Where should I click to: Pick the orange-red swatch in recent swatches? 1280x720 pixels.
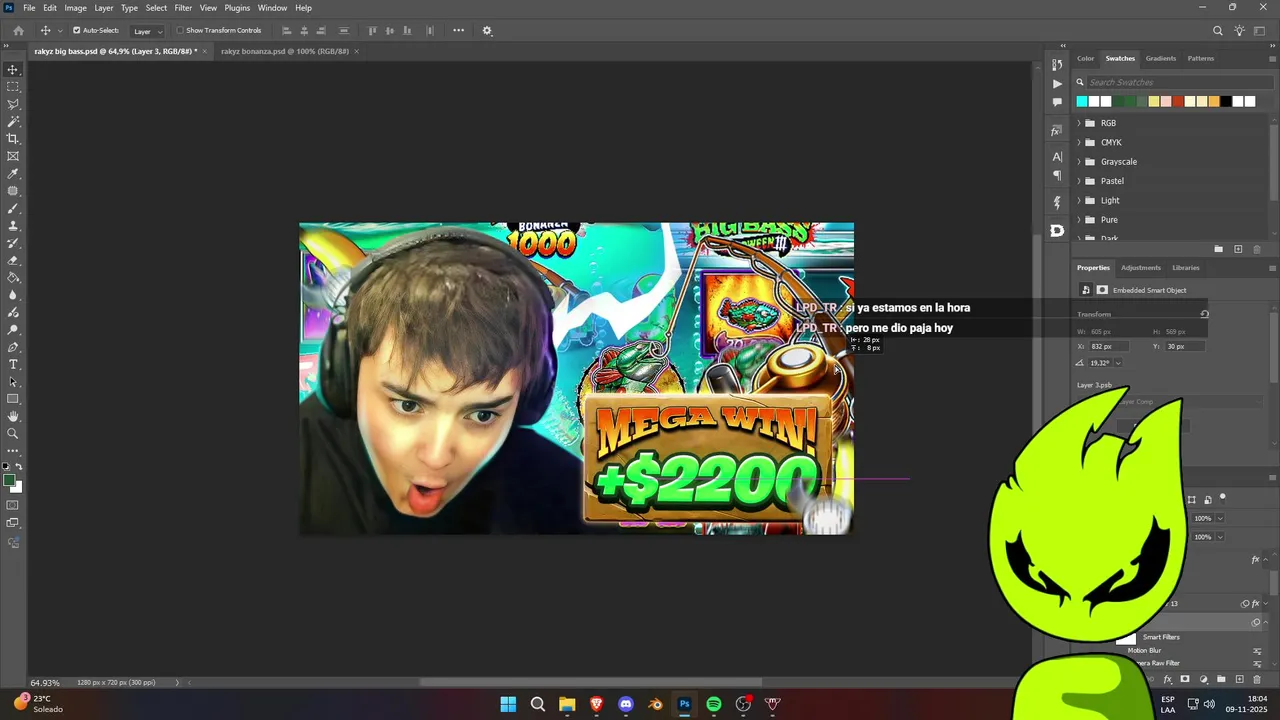click(x=1178, y=101)
